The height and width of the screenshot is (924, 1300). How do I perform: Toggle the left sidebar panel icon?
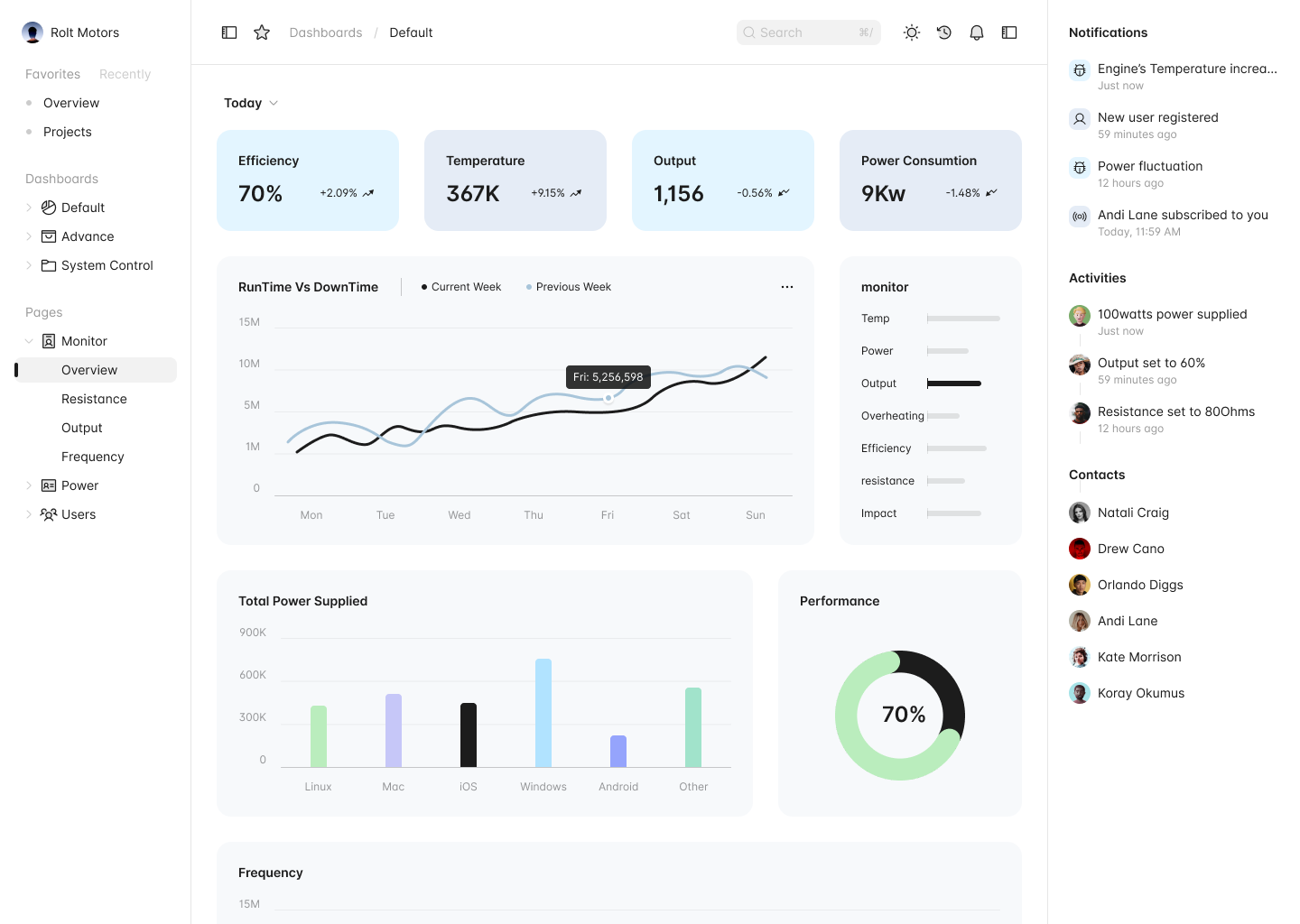229,32
